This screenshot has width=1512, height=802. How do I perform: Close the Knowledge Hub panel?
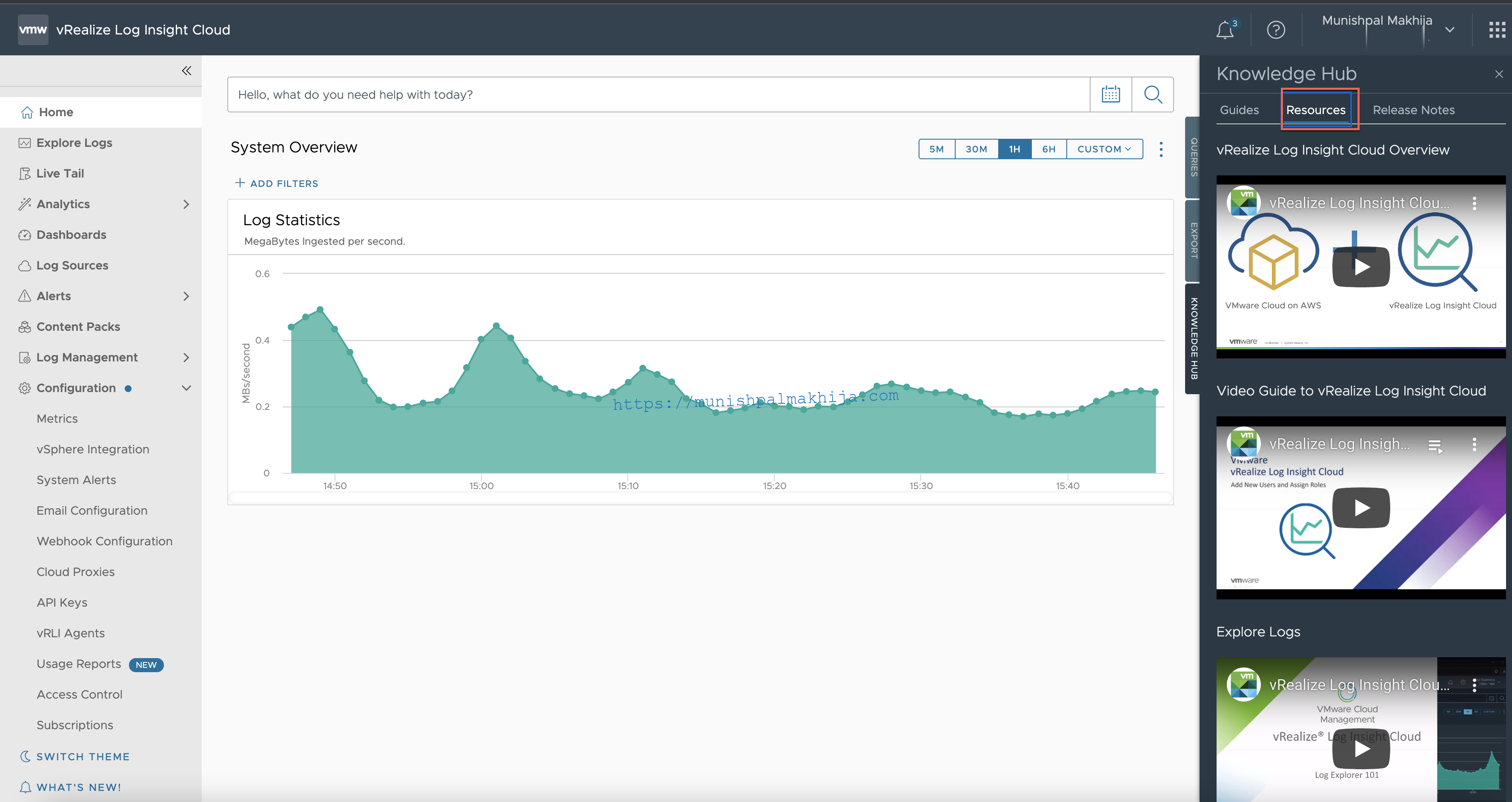click(1498, 74)
